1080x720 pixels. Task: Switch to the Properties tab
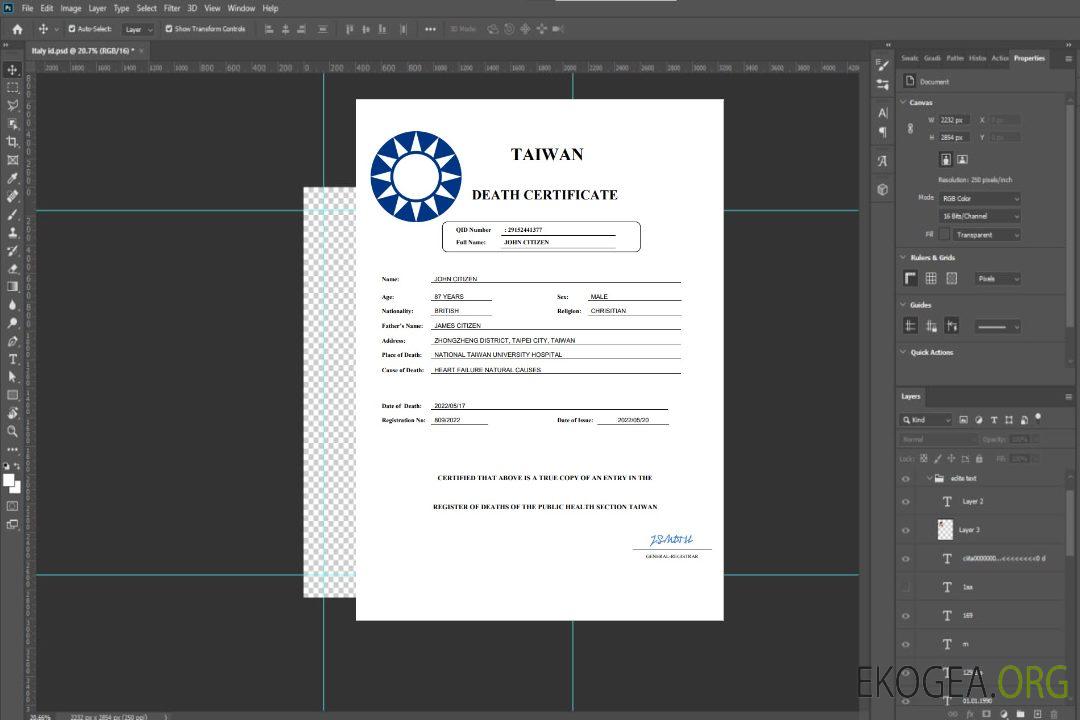pos(1029,59)
